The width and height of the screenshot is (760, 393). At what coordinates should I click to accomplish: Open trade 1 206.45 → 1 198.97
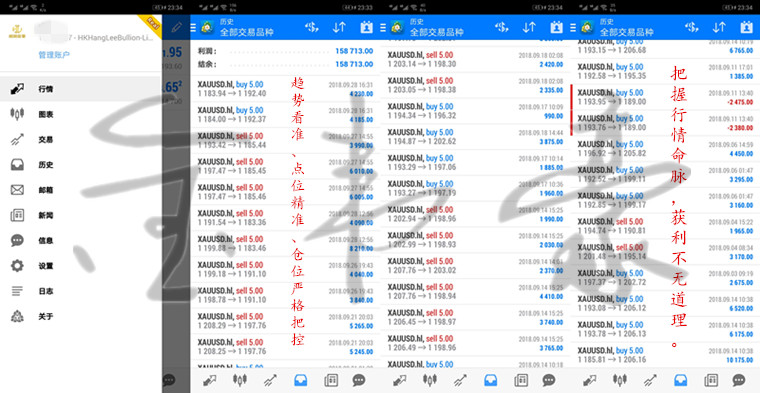(475, 317)
